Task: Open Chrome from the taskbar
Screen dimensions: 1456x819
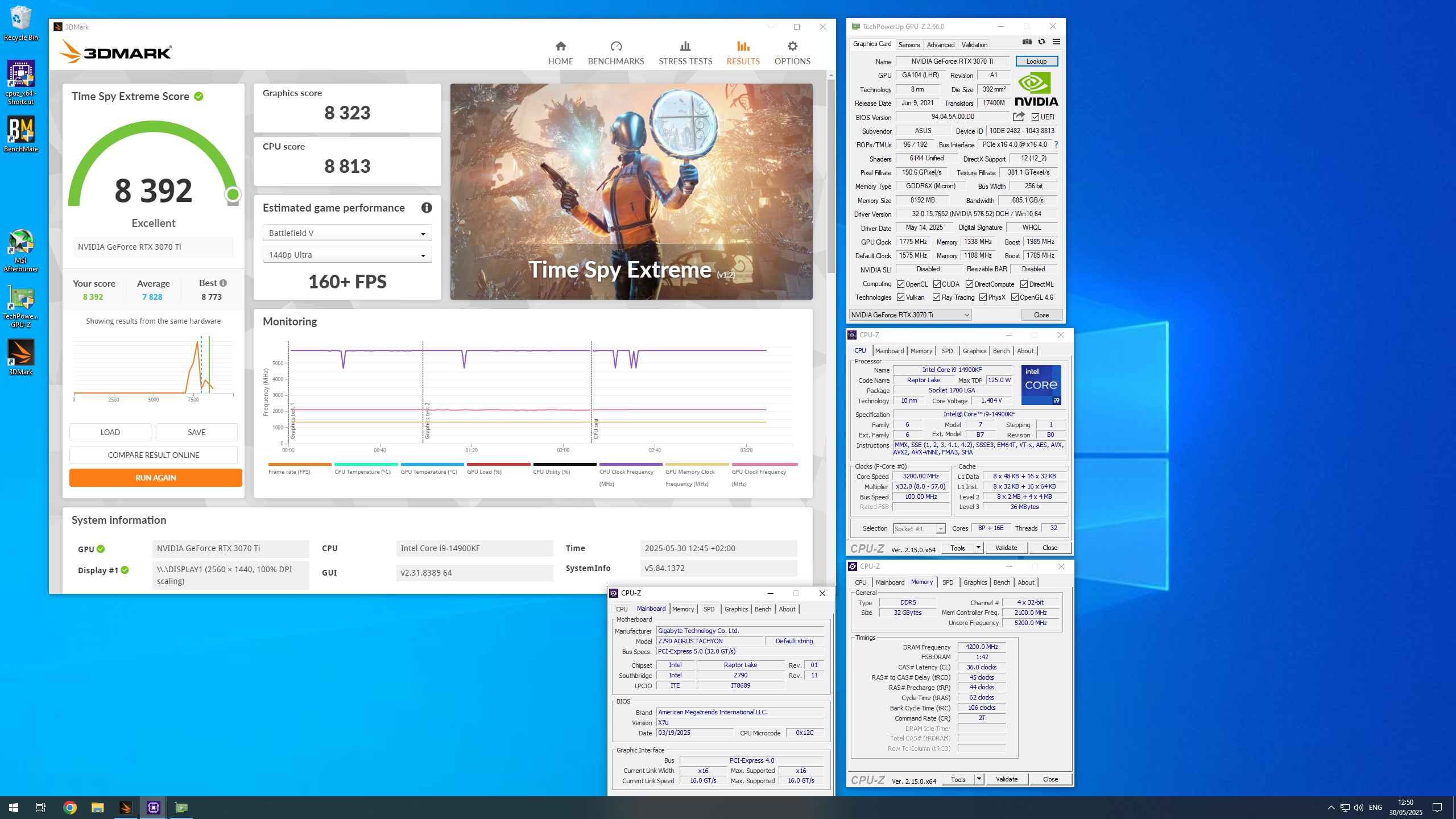Action: coord(70,808)
